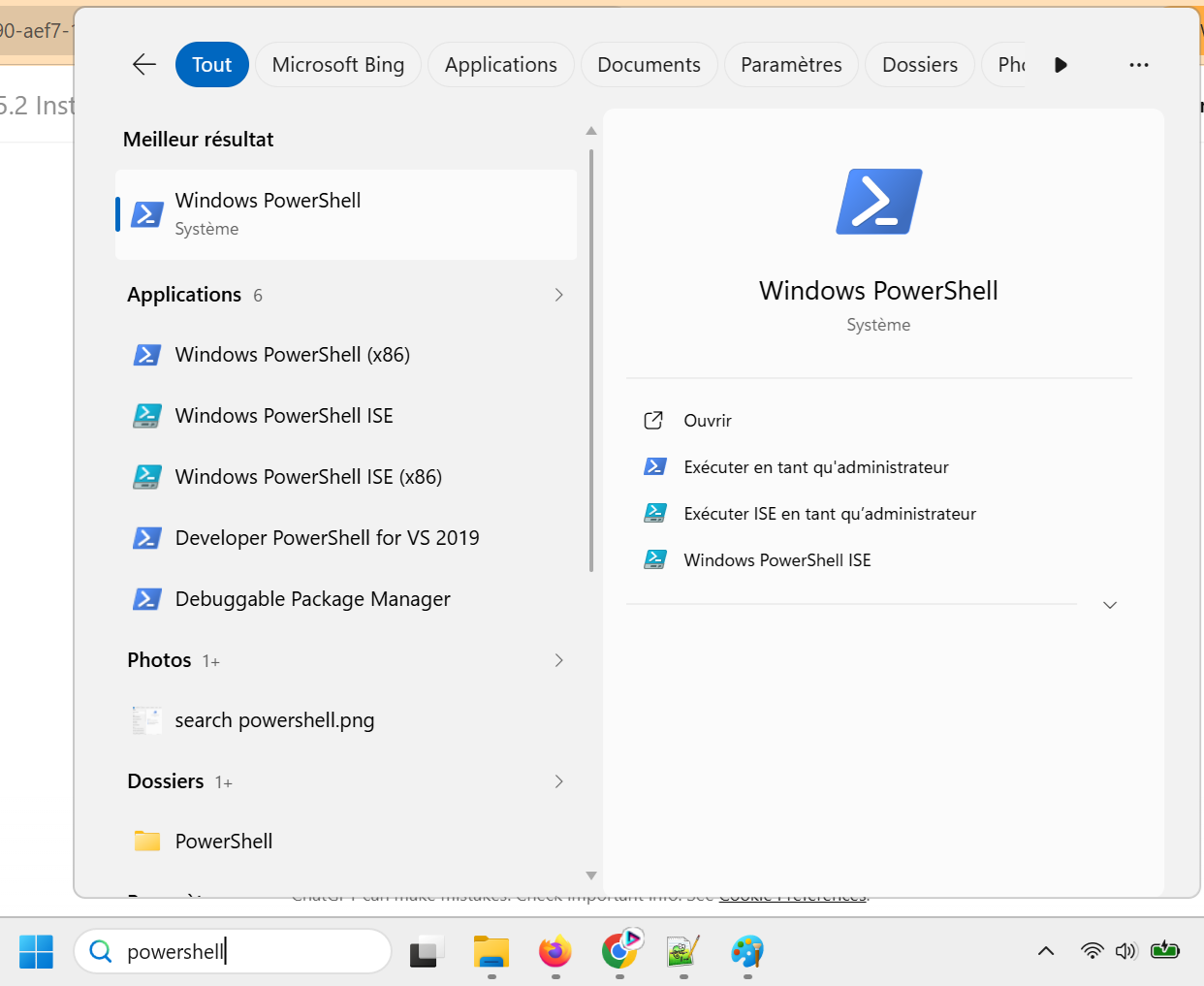The image size is (1204, 986).
Task: Open File Explorer from the taskbar
Action: [491, 952]
